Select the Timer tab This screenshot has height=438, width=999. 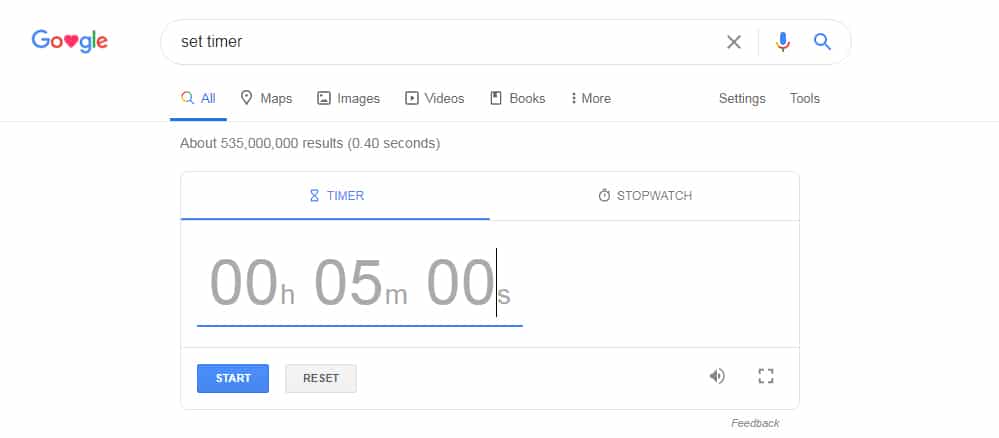coord(336,196)
